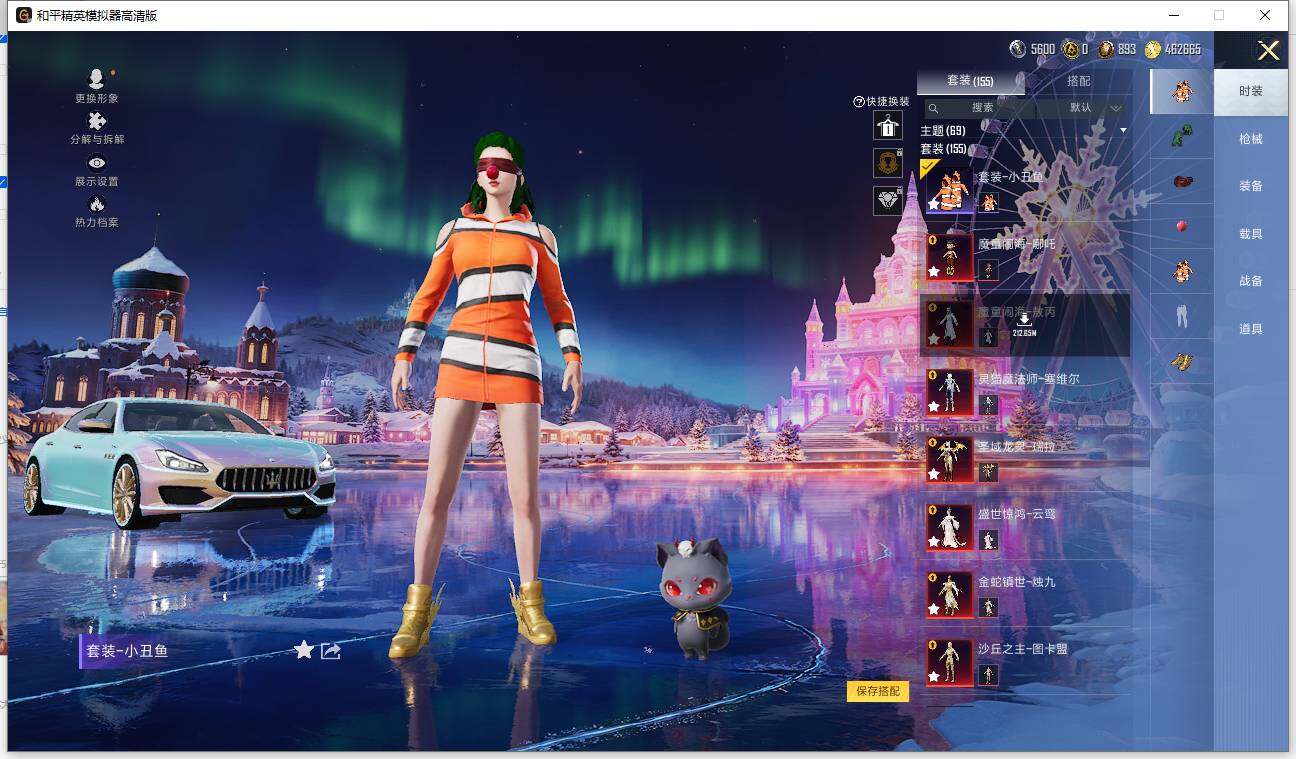Click the small part icon under 盛世惊鸿-云鸾

(x=988, y=540)
